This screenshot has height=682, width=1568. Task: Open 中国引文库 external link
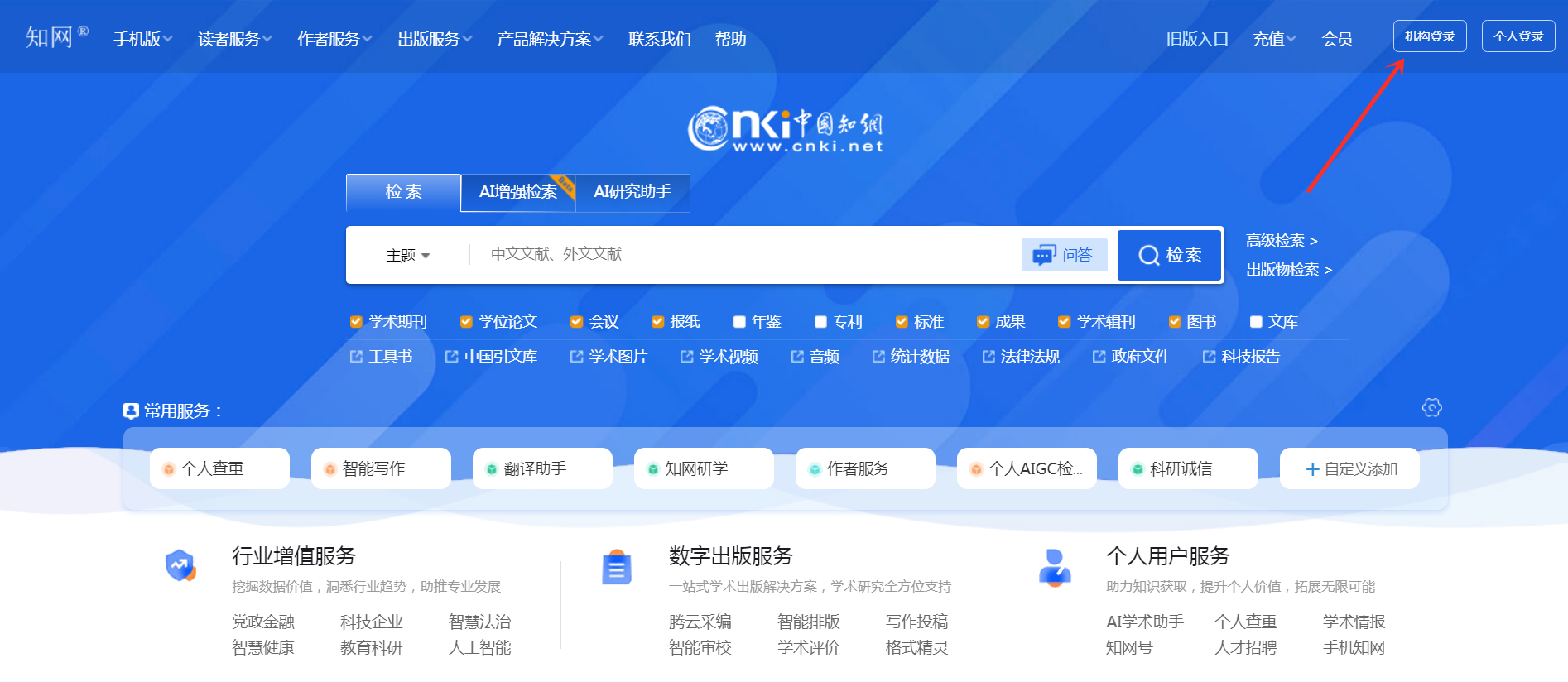(x=491, y=357)
